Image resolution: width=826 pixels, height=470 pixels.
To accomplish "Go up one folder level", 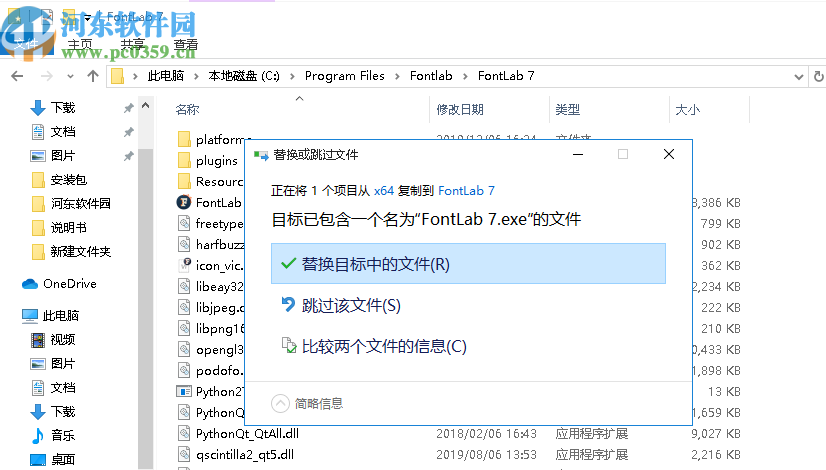I will coord(93,76).
